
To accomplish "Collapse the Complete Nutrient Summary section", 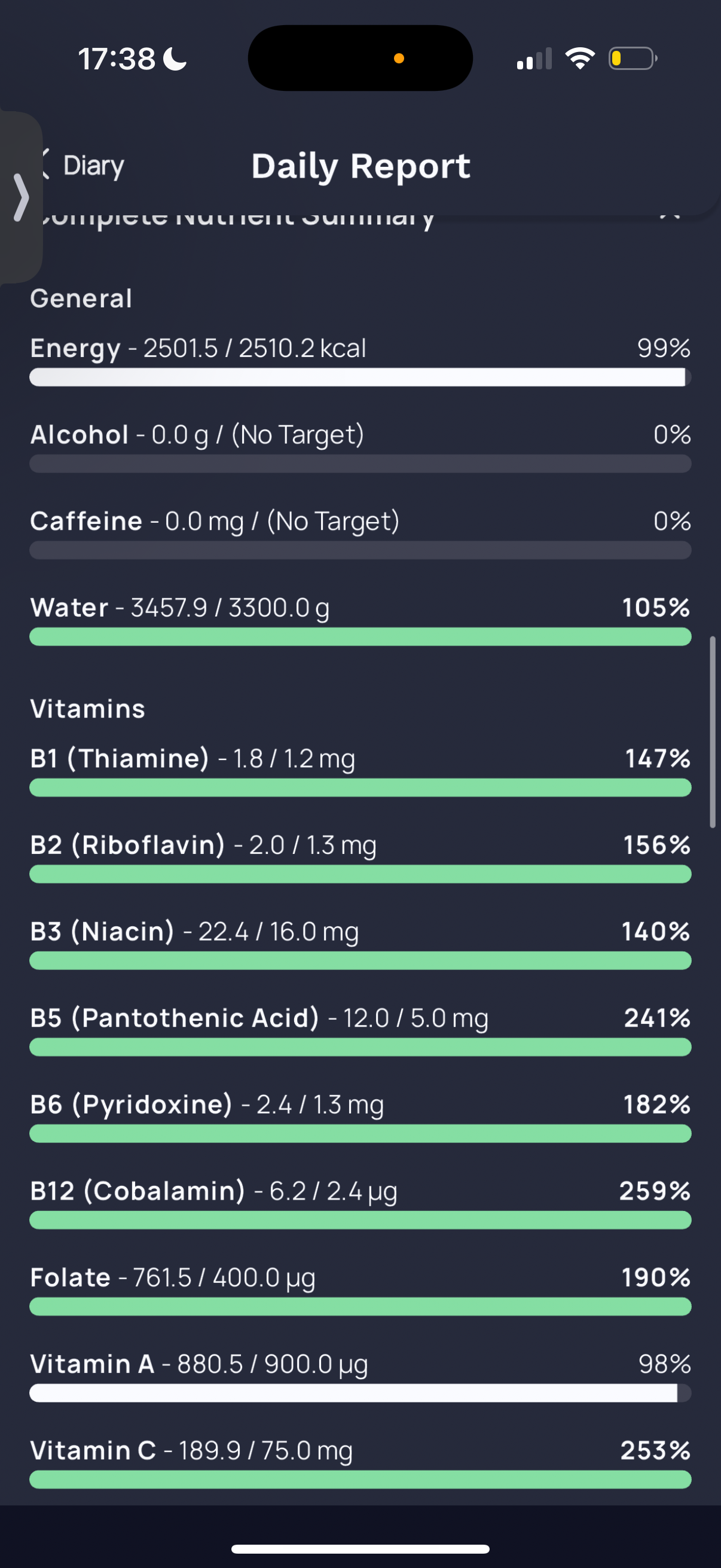I will point(670,213).
